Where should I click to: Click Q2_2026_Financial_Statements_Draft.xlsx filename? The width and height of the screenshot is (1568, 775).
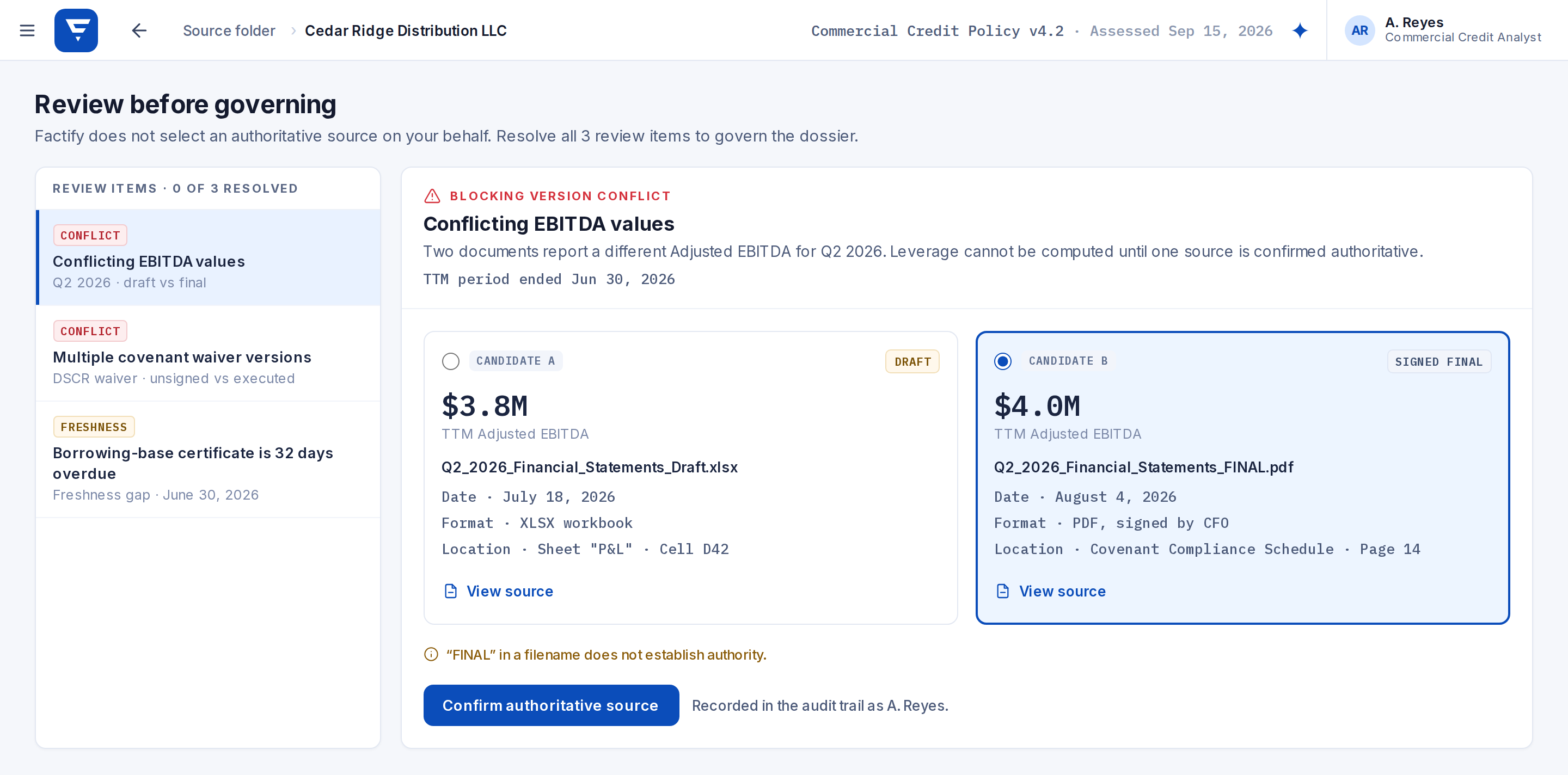coord(589,467)
